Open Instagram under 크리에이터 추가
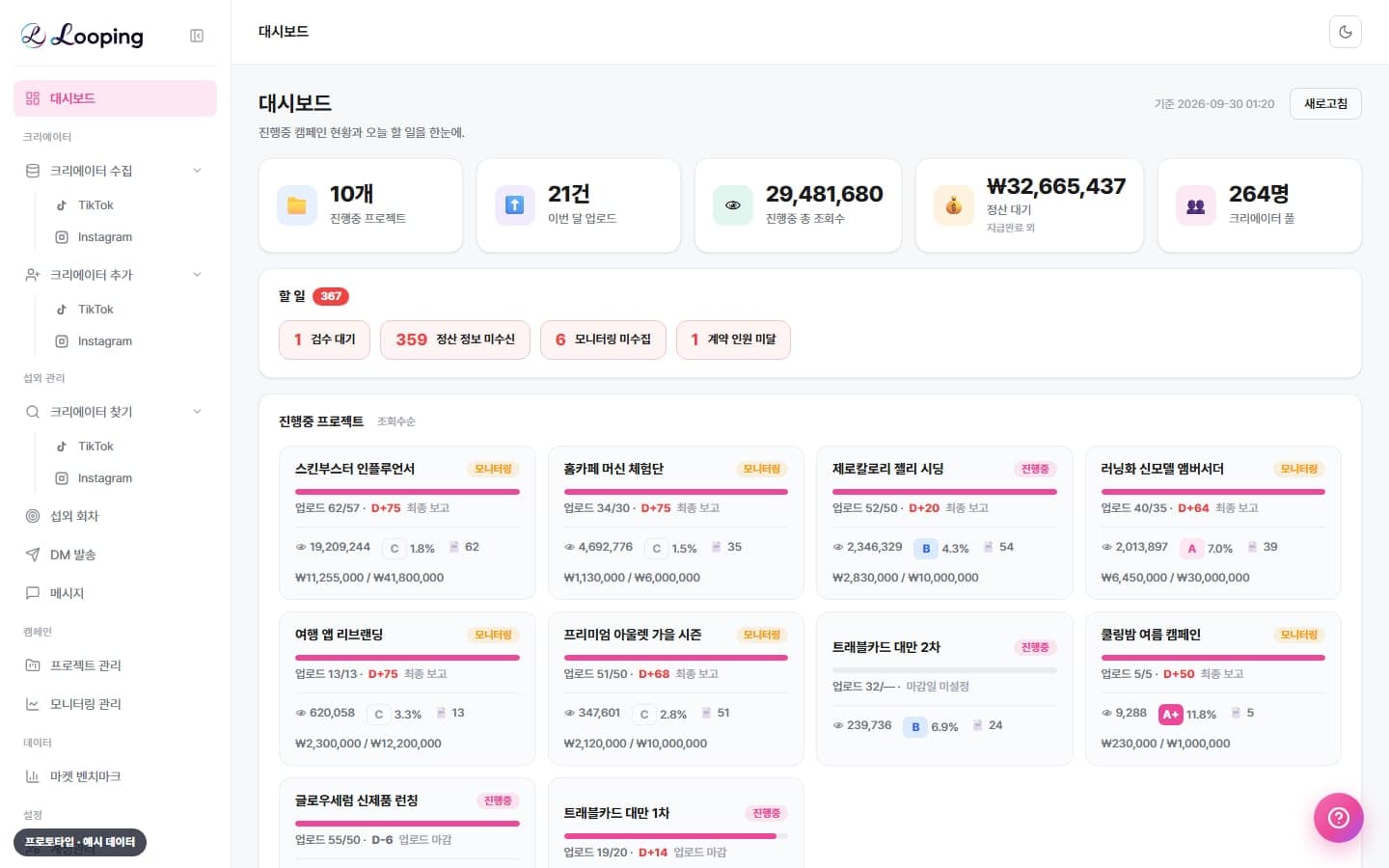 tap(130, 341)
